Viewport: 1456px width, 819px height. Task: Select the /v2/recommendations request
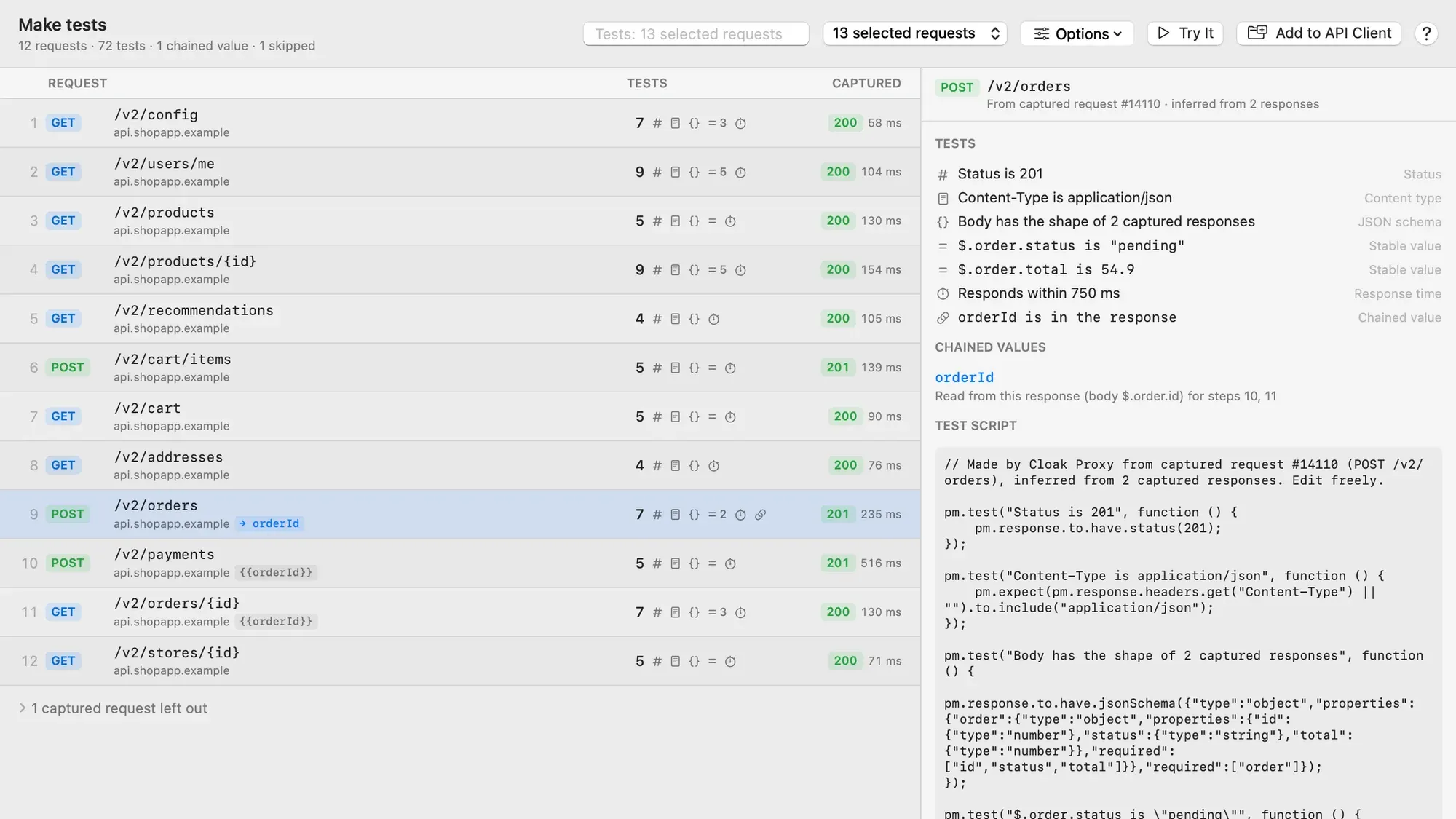pyautogui.click(x=460, y=318)
